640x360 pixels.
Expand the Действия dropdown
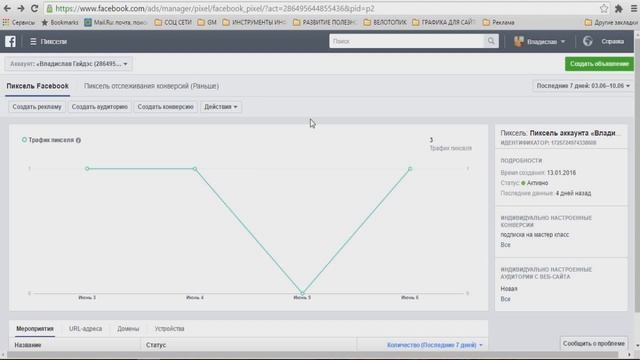(x=221, y=107)
